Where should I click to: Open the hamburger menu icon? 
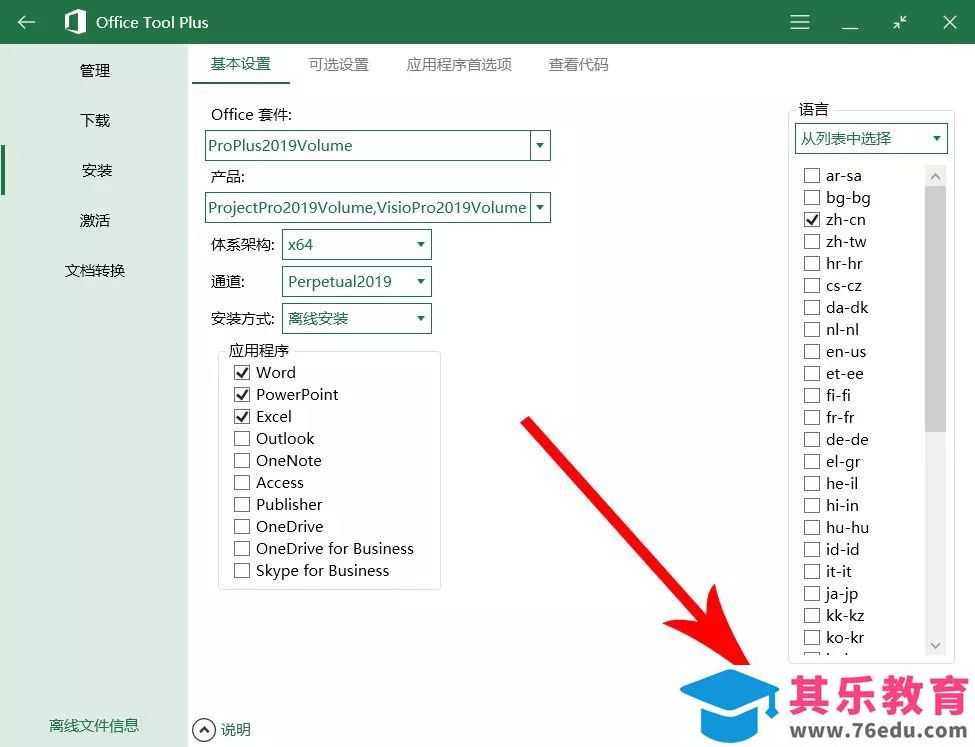pyautogui.click(x=800, y=22)
